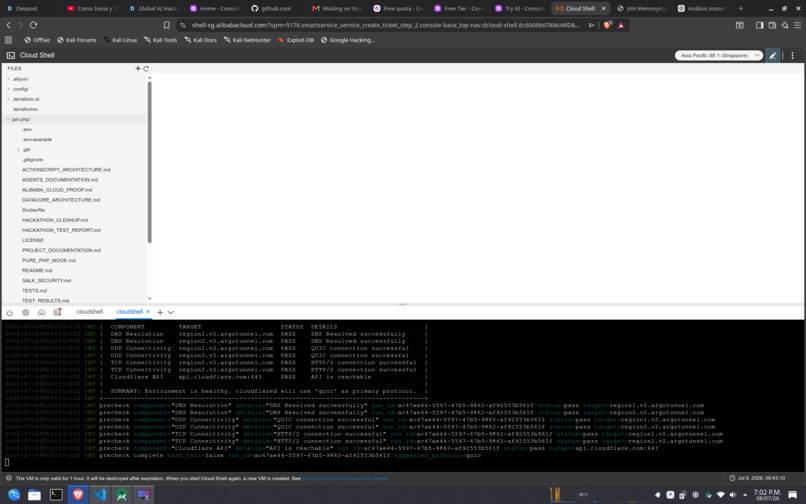
Task: Open SALK_SECURITY.md file
Action: point(46,281)
